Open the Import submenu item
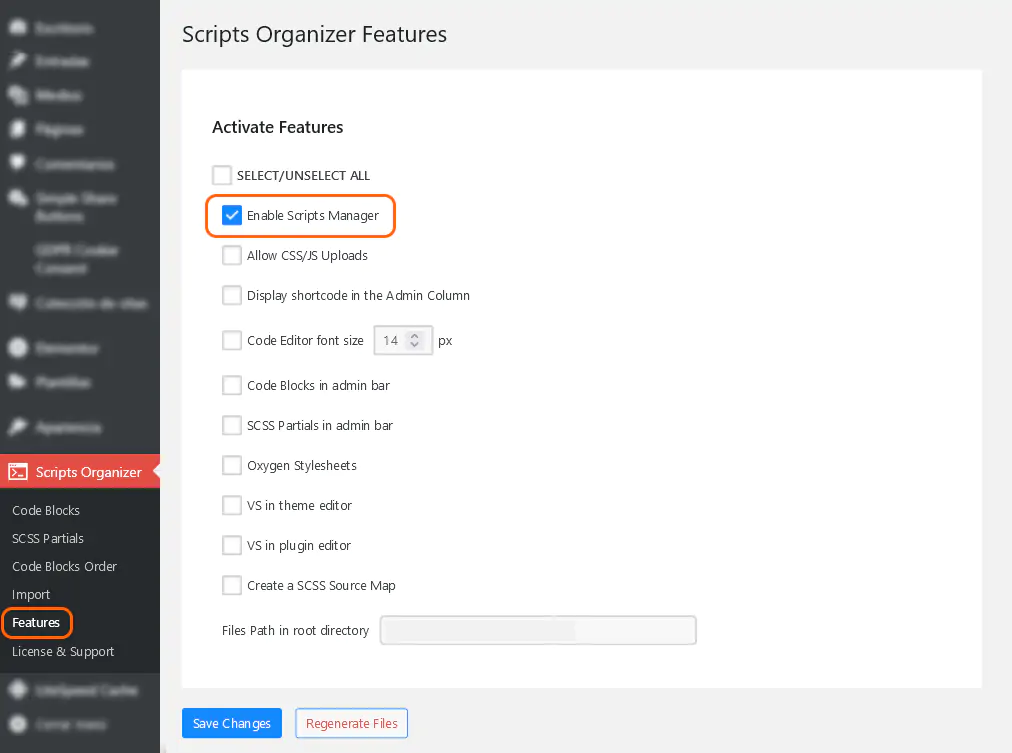 pos(31,594)
